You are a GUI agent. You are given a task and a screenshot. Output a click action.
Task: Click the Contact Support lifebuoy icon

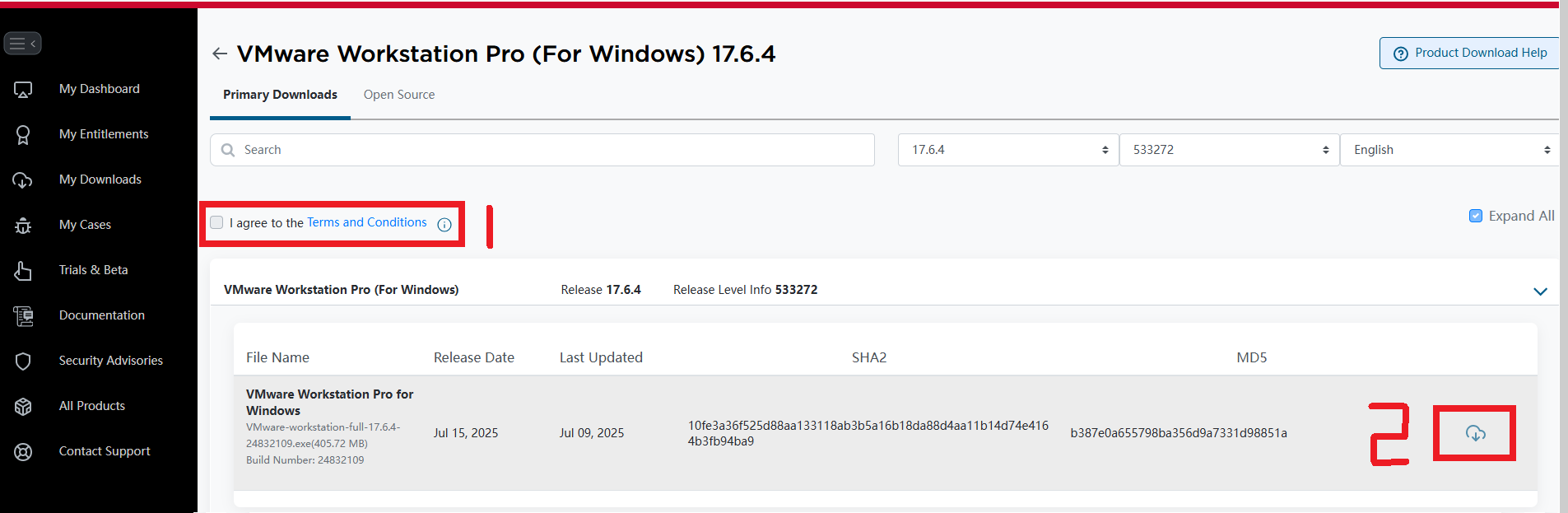click(x=23, y=452)
